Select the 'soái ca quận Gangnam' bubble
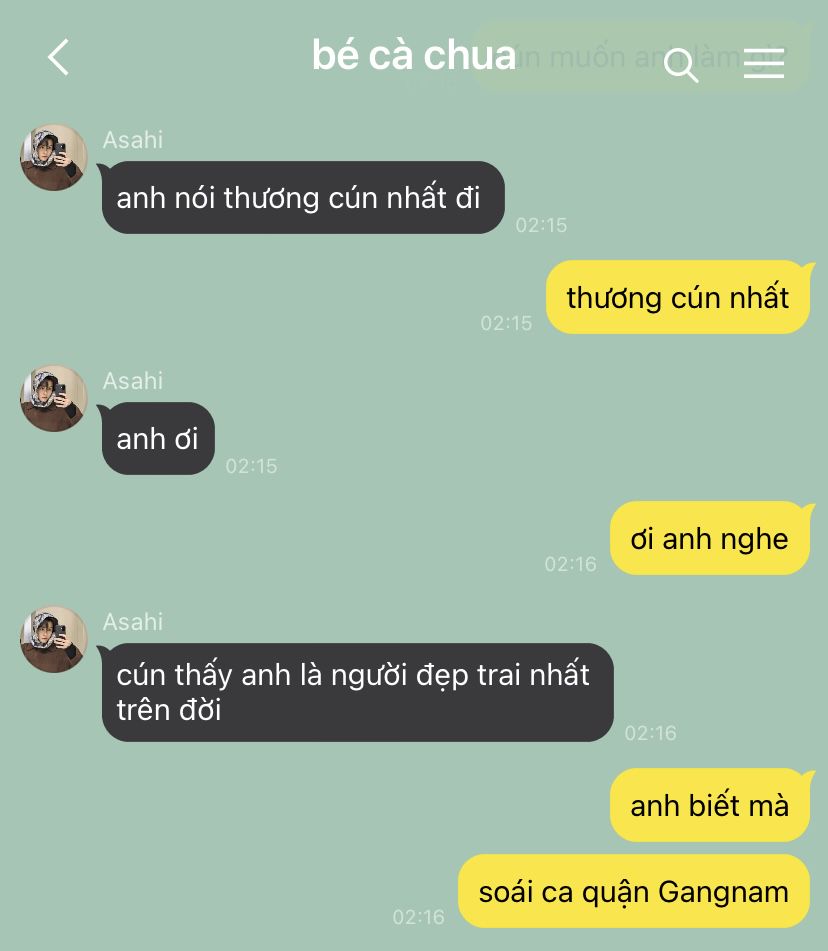 pos(634,891)
